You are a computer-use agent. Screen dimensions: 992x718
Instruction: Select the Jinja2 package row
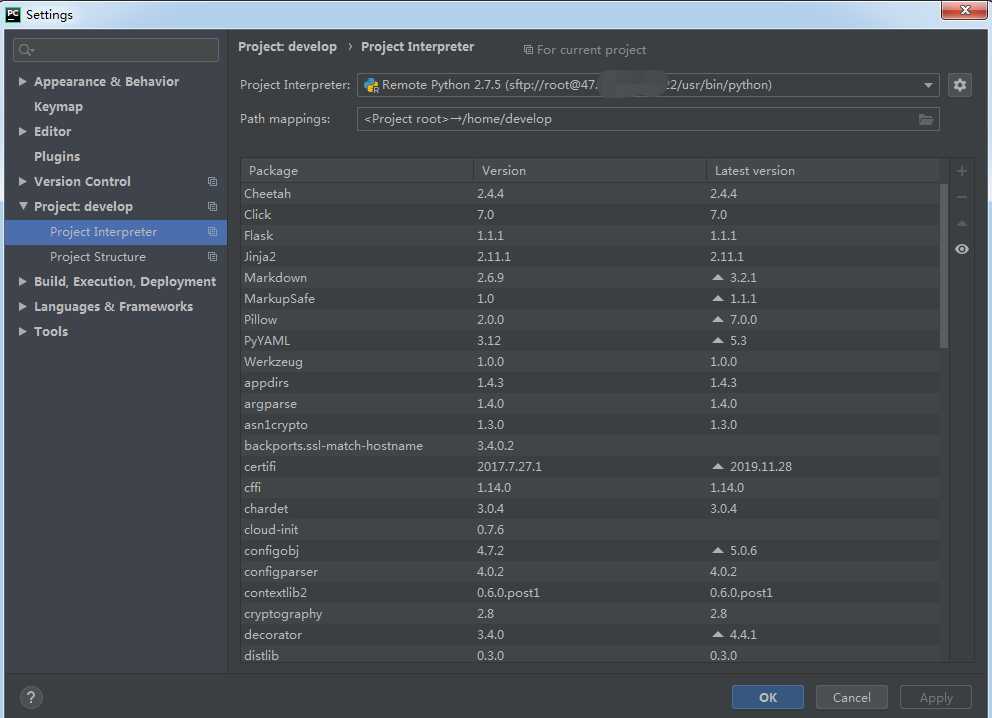[590, 256]
